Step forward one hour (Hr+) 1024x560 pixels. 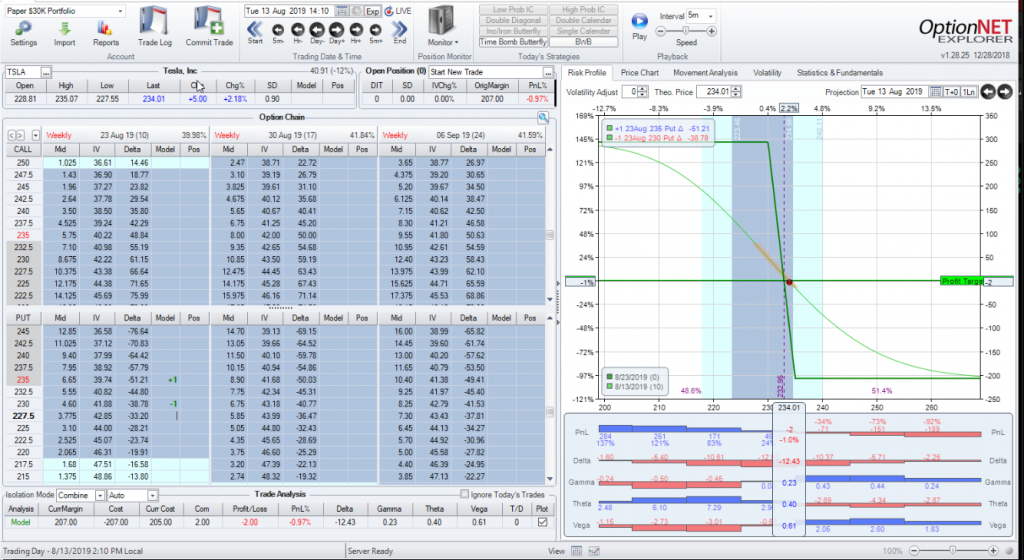click(356, 29)
